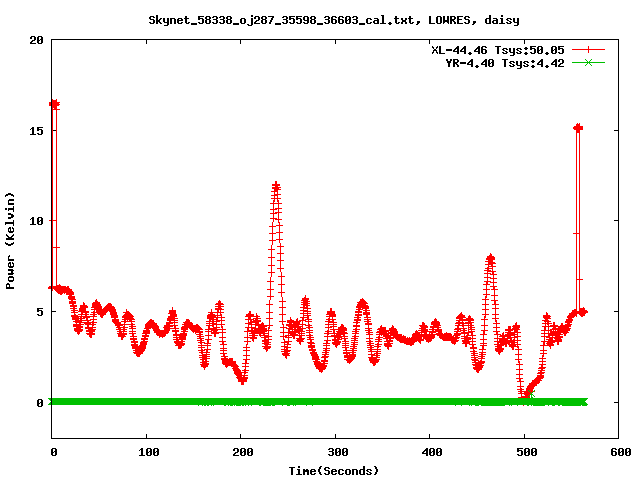
Task: Click the lone green marker near 505 seconds
Action: point(531,394)
